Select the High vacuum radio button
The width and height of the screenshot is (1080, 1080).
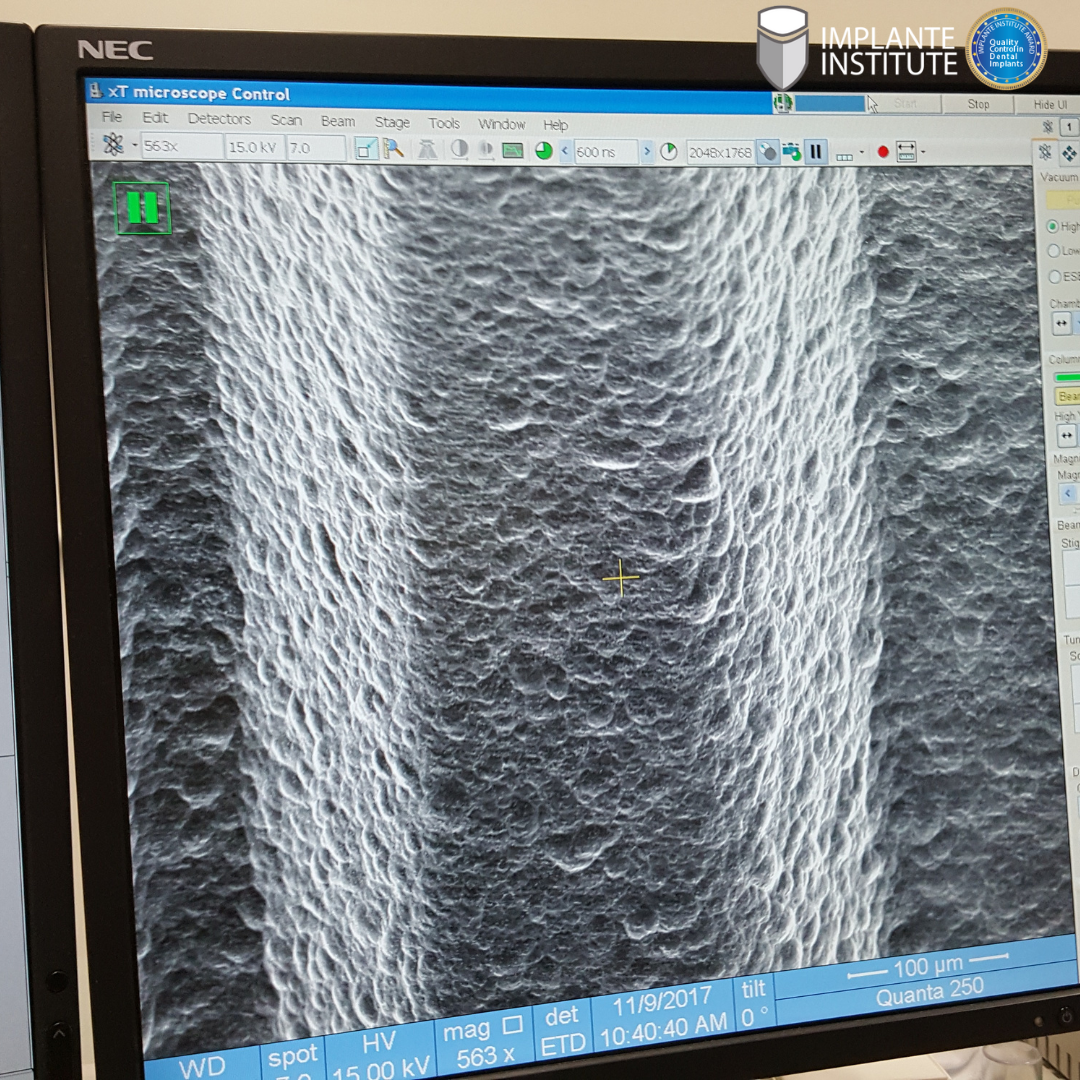(x=1053, y=227)
